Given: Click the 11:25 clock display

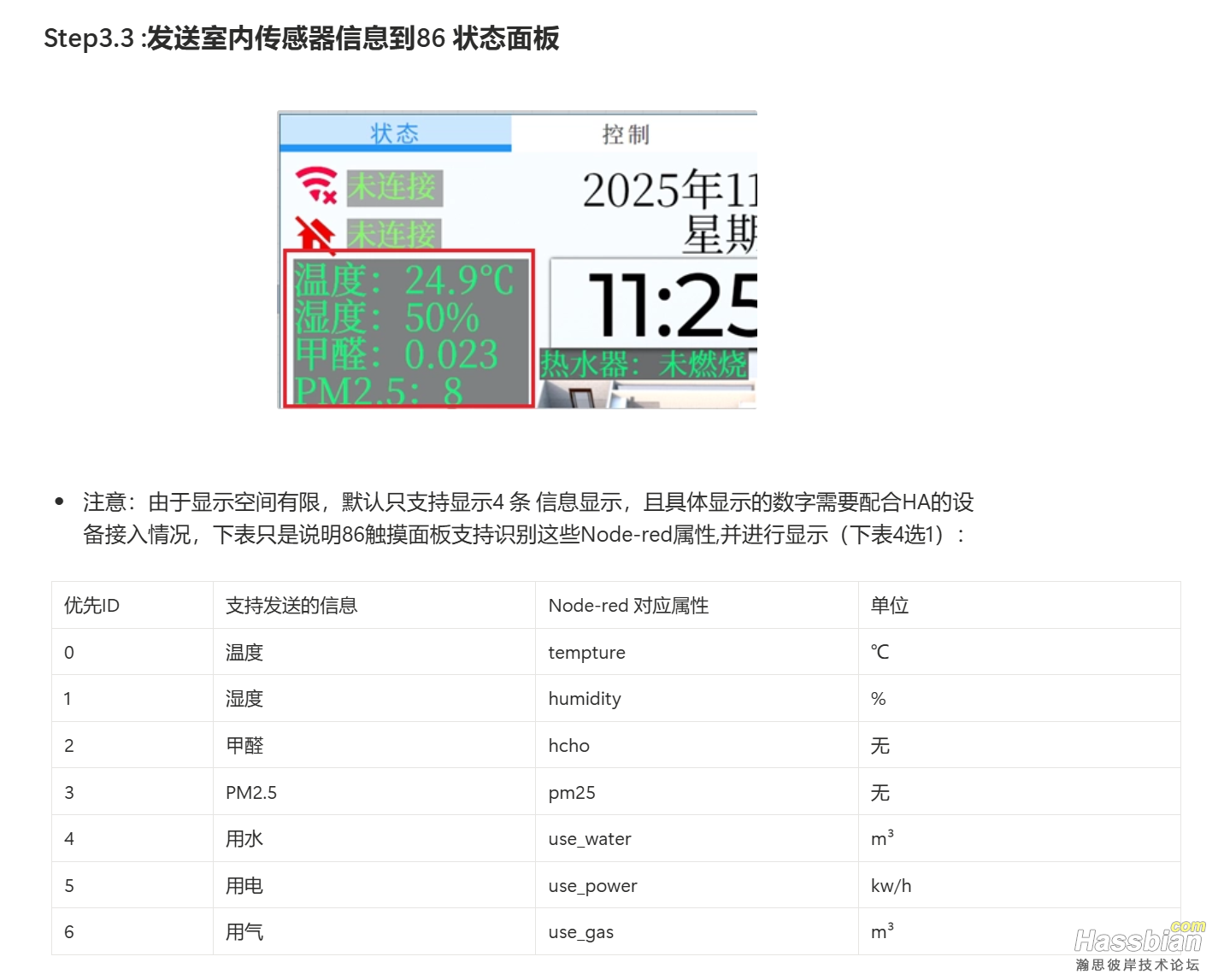Looking at the screenshot, I should [672, 306].
